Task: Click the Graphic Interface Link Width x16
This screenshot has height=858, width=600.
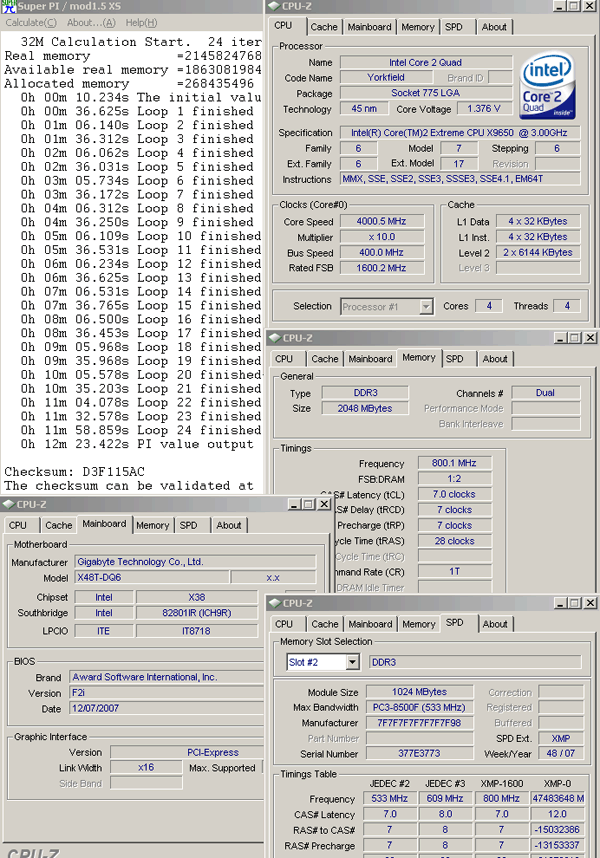Action: 146,767
